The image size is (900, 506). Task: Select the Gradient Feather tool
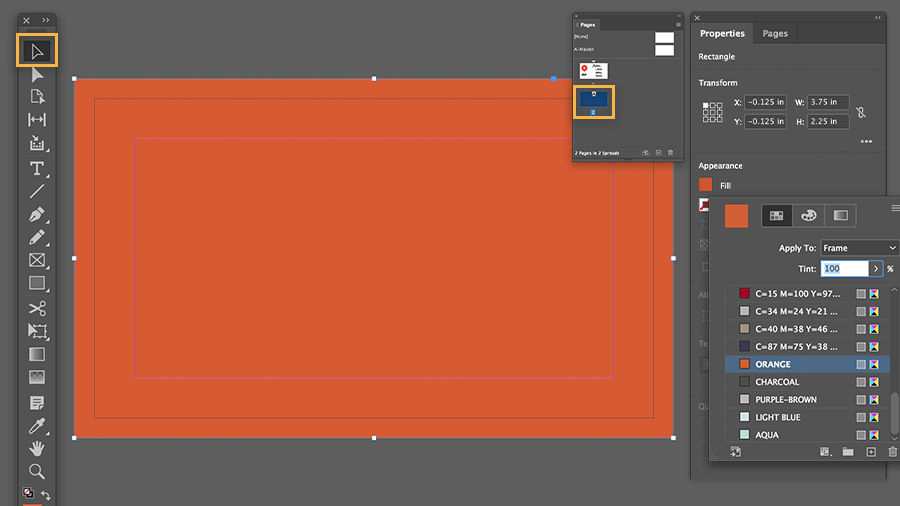point(37,377)
